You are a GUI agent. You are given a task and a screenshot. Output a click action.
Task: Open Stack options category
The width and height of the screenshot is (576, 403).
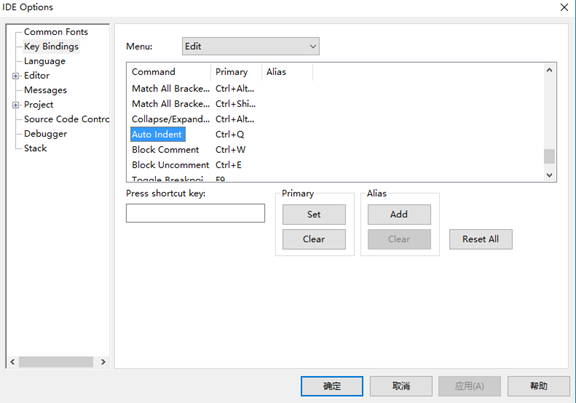[x=35, y=148]
